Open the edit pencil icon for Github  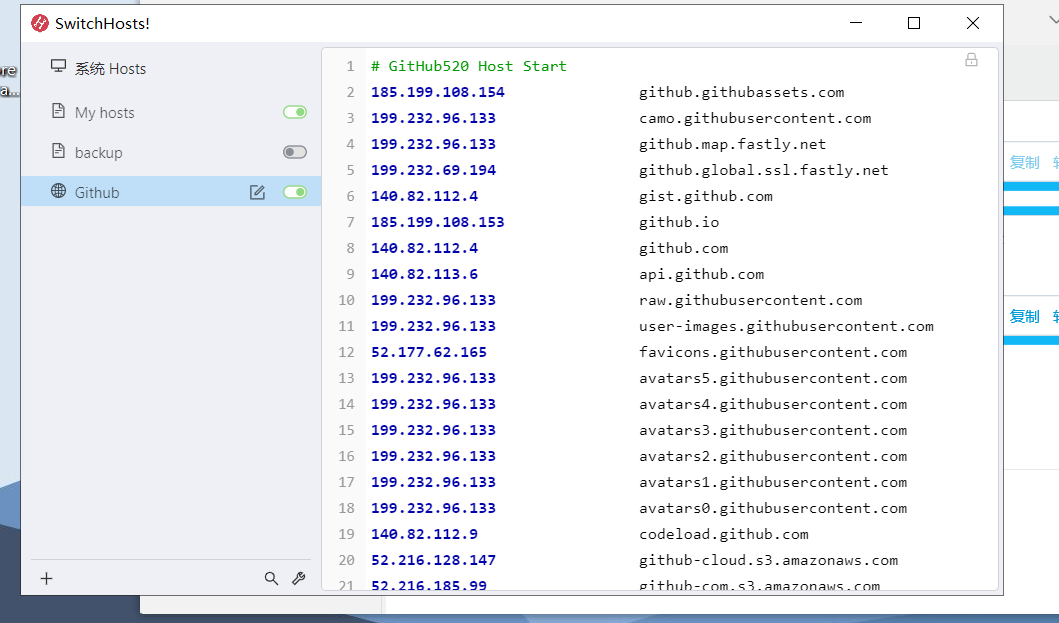(257, 193)
